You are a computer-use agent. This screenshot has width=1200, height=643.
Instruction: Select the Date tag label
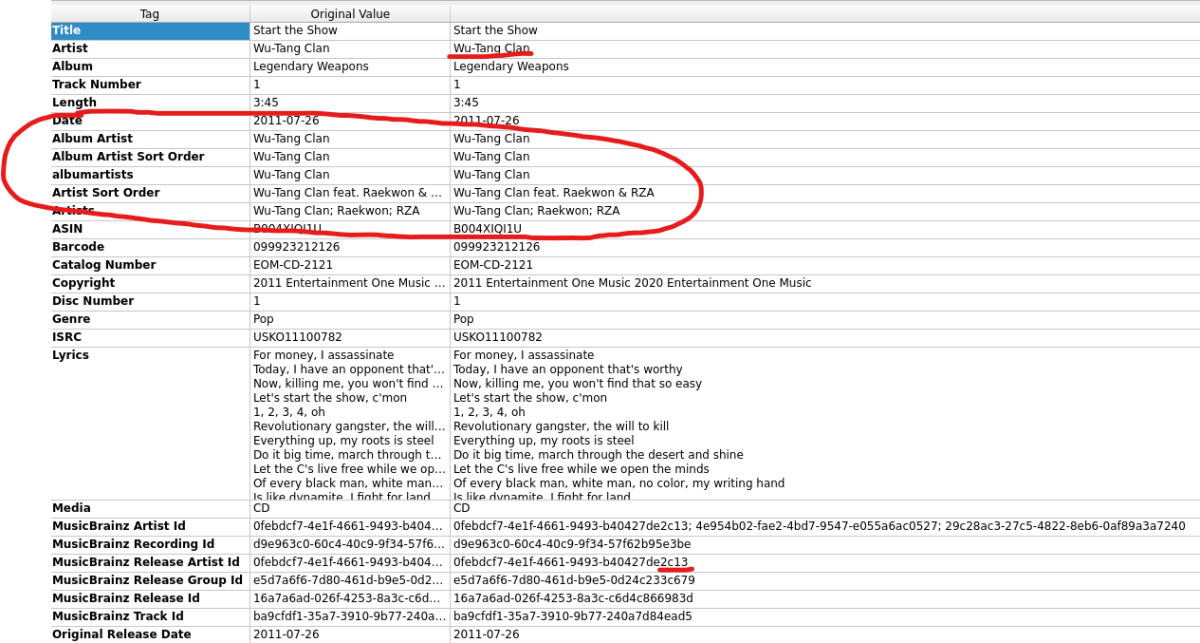coord(67,120)
